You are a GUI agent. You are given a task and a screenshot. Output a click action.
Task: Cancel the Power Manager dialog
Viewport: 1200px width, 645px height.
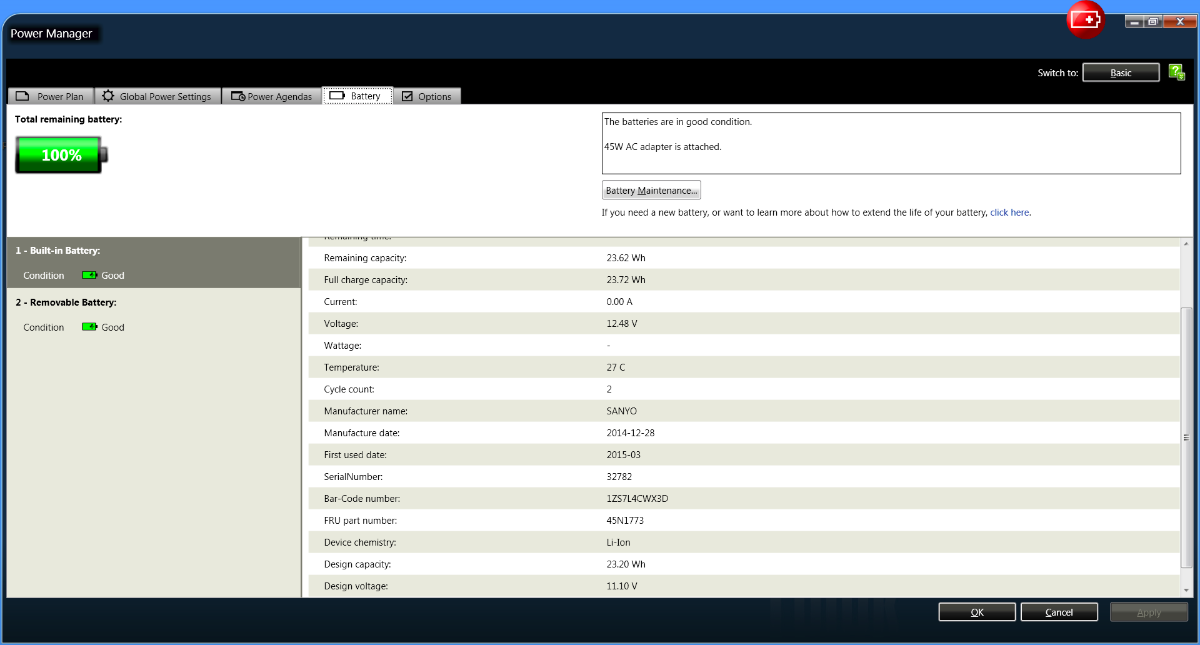point(1059,612)
